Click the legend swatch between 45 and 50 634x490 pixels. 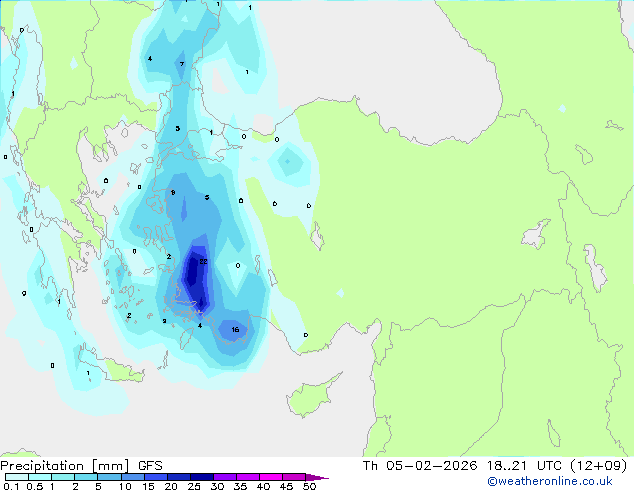coord(294,477)
